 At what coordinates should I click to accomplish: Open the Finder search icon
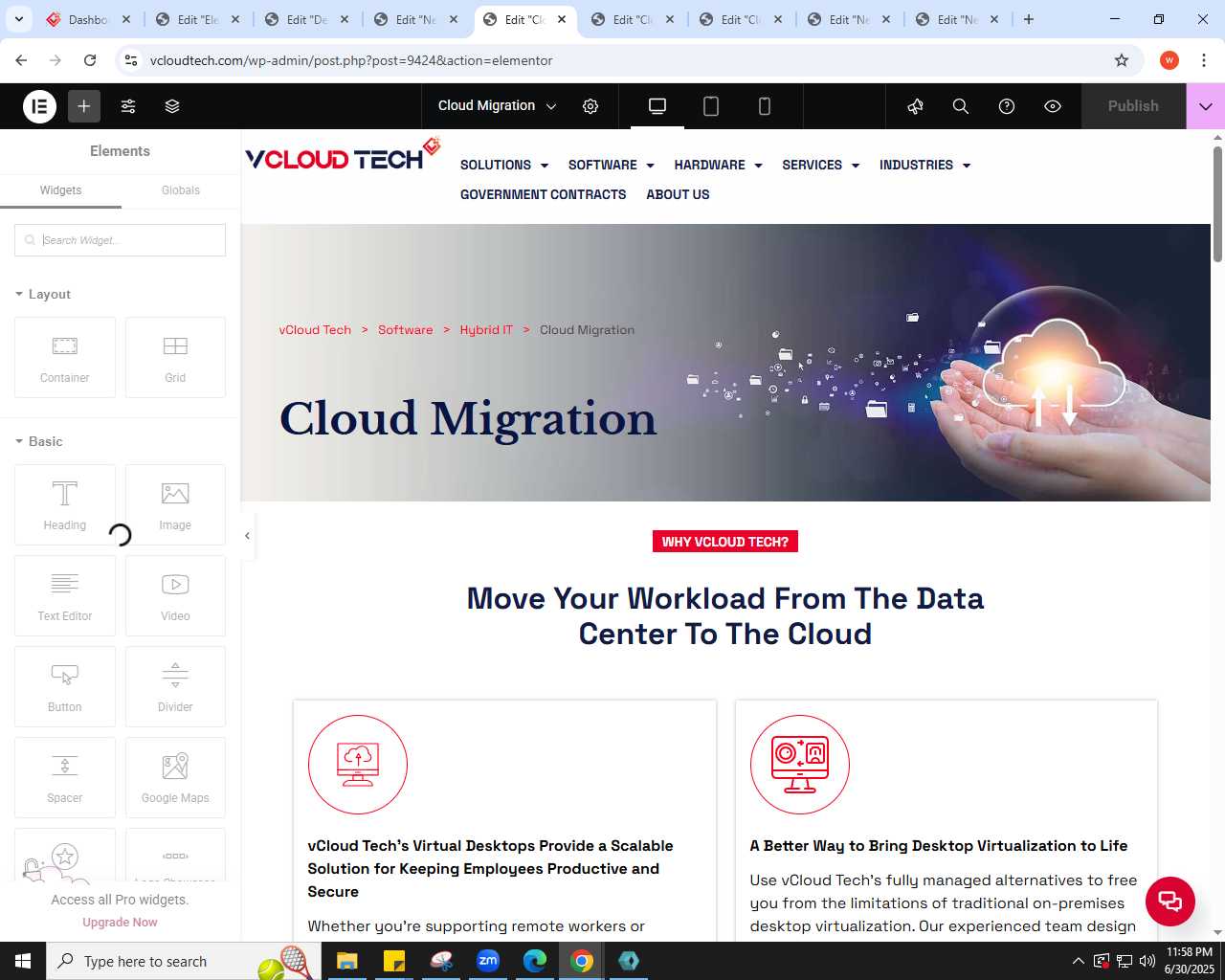coord(961,106)
